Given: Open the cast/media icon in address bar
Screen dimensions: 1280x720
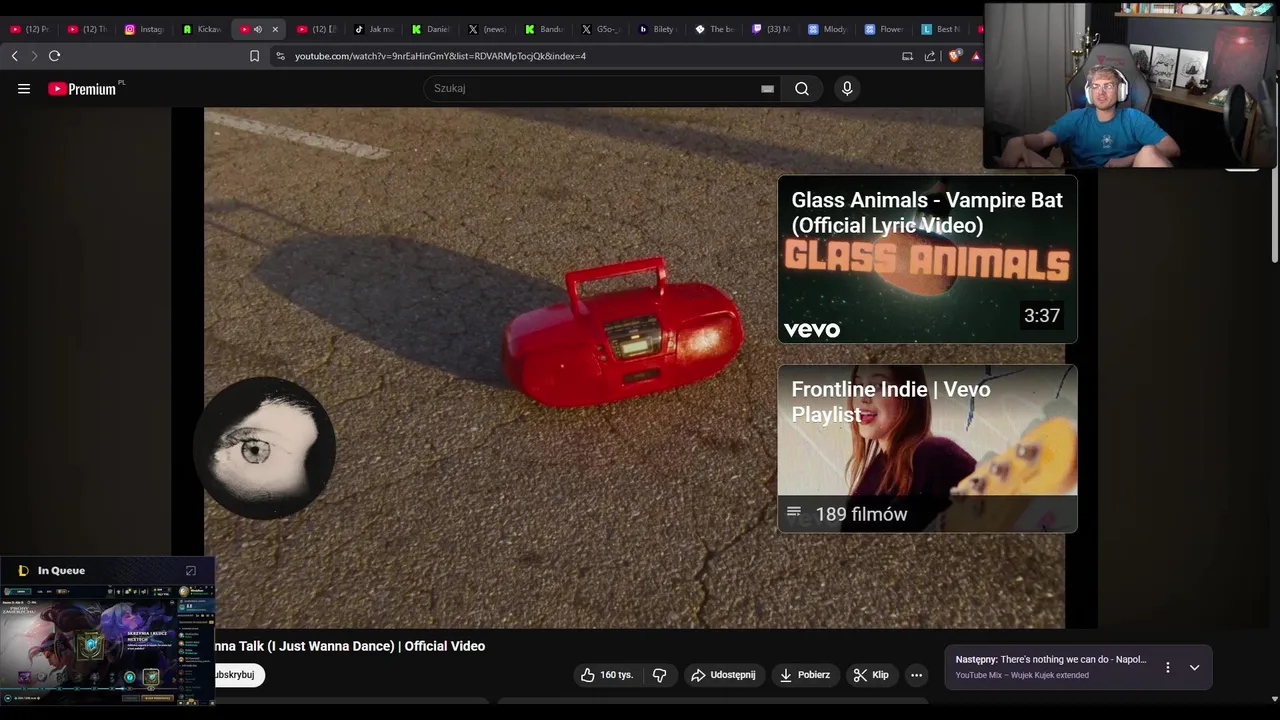Looking at the screenshot, I should coord(908,56).
